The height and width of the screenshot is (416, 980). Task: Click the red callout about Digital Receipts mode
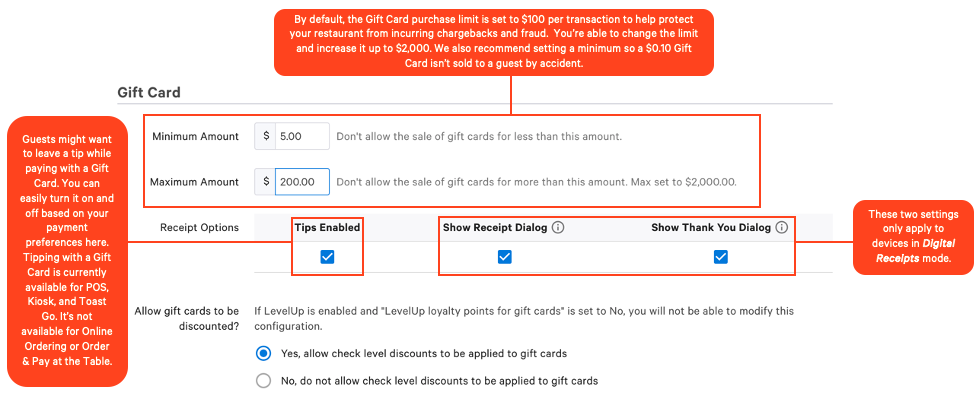pyautogui.click(x=913, y=237)
